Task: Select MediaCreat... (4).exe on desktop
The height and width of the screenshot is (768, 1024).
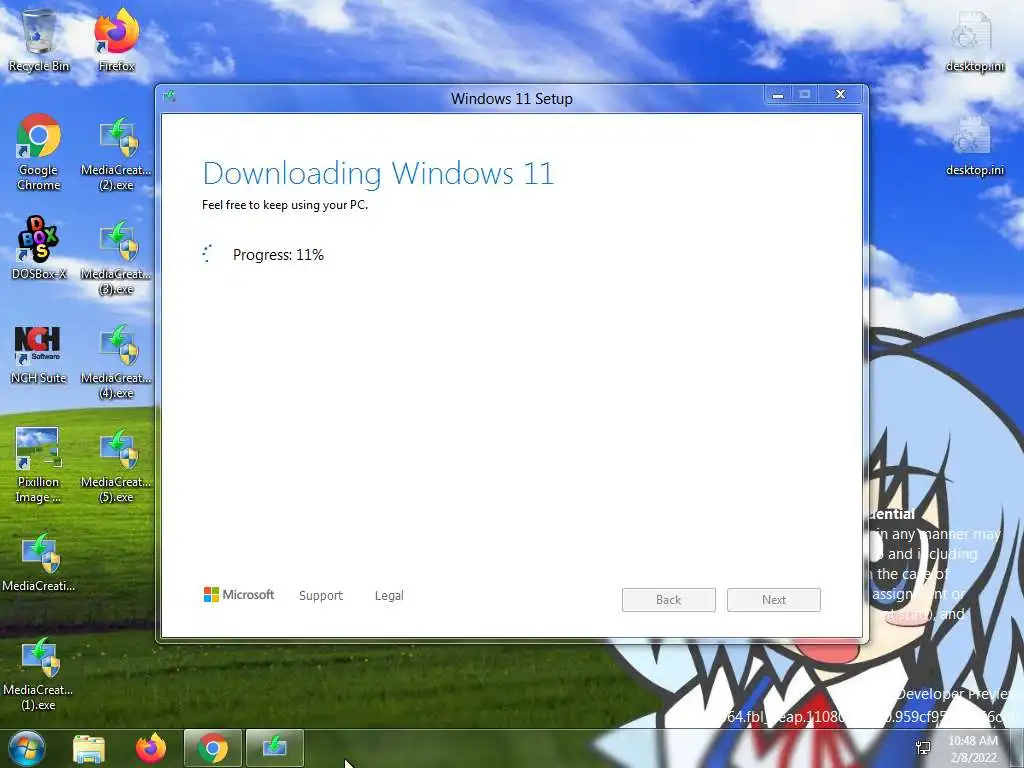Action: pyautogui.click(x=116, y=360)
